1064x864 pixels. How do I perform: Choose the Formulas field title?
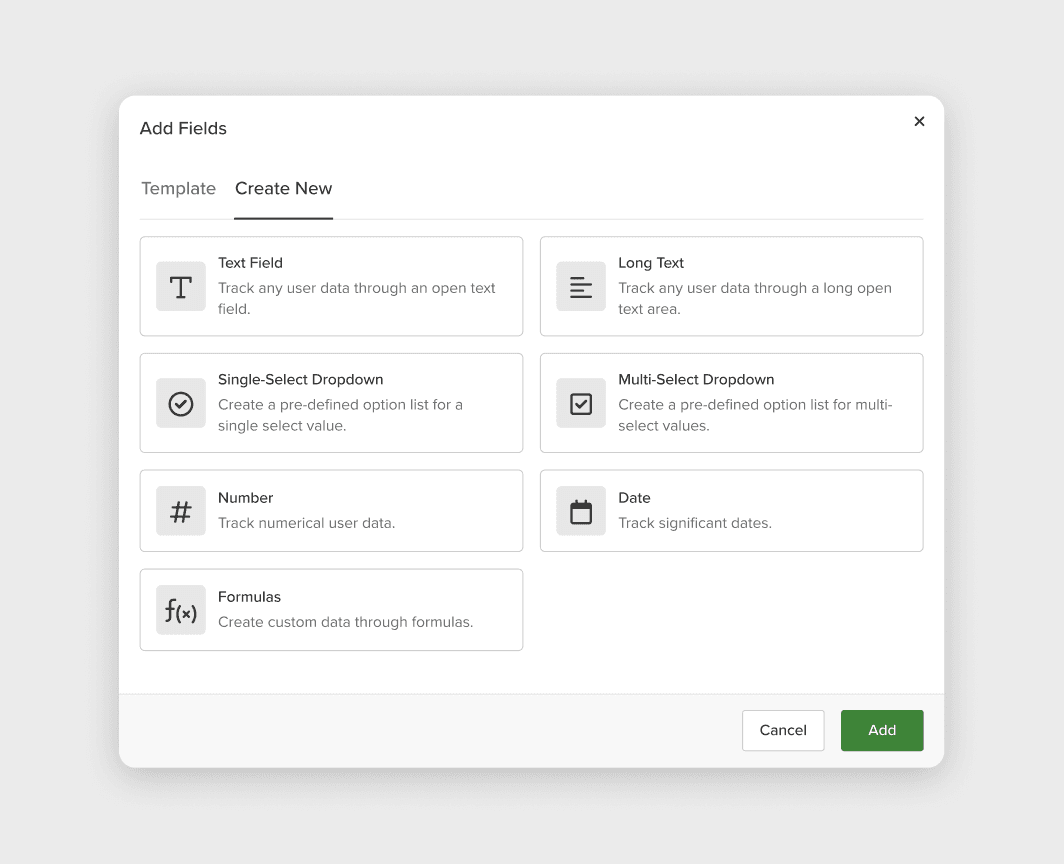click(x=249, y=597)
